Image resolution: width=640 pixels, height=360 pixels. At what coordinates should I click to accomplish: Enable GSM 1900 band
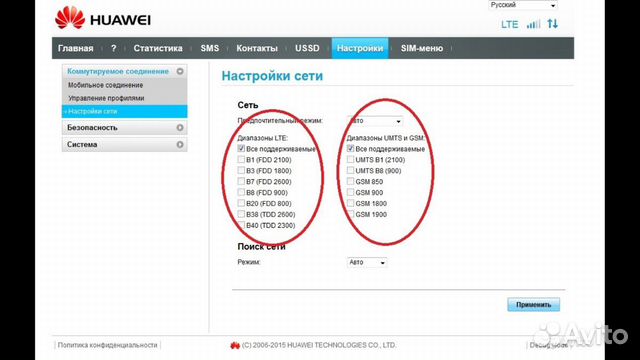[x=350, y=214]
